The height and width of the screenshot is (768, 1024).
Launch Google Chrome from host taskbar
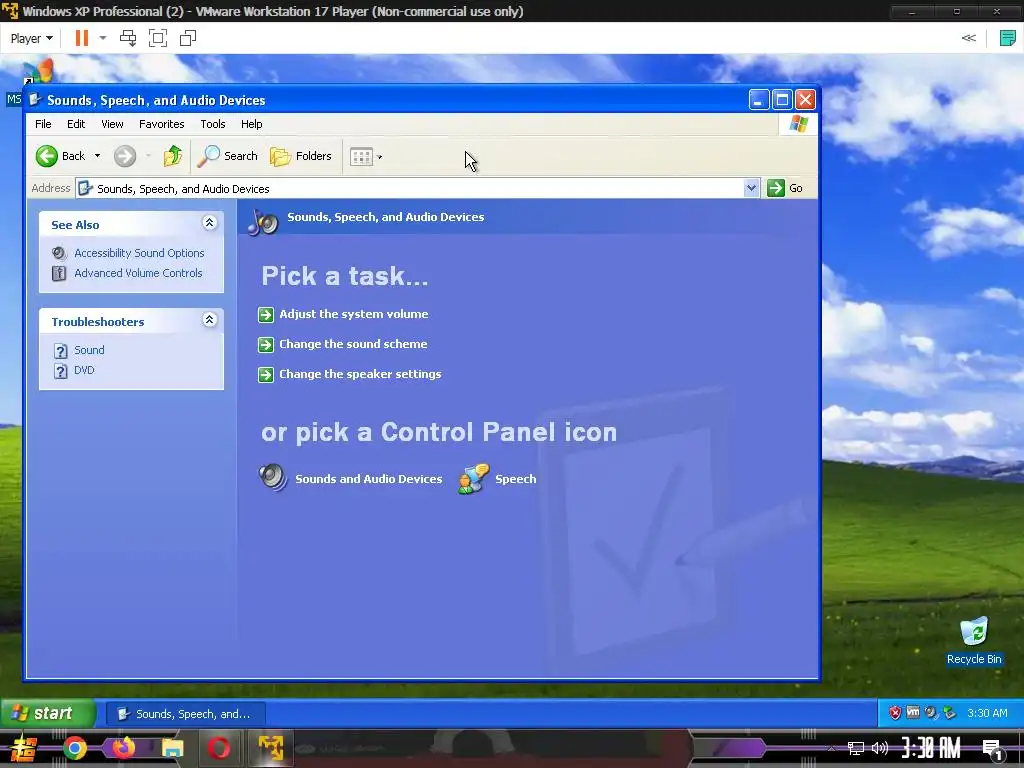pos(75,748)
